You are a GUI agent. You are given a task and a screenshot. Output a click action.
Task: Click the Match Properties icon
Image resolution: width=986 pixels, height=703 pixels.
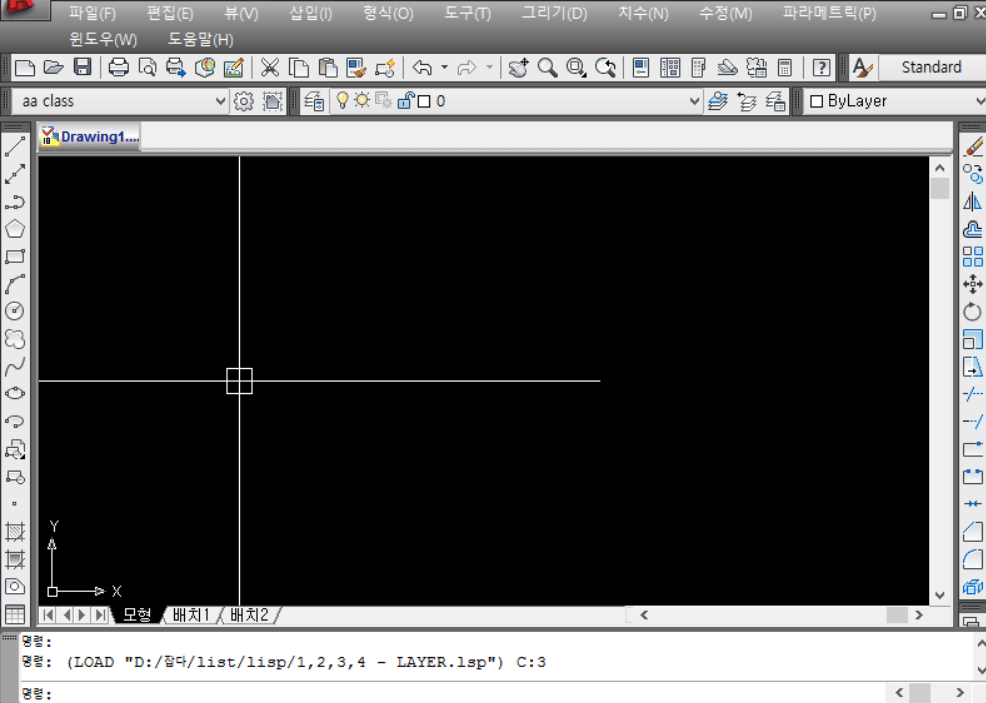[x=357, y=67]
